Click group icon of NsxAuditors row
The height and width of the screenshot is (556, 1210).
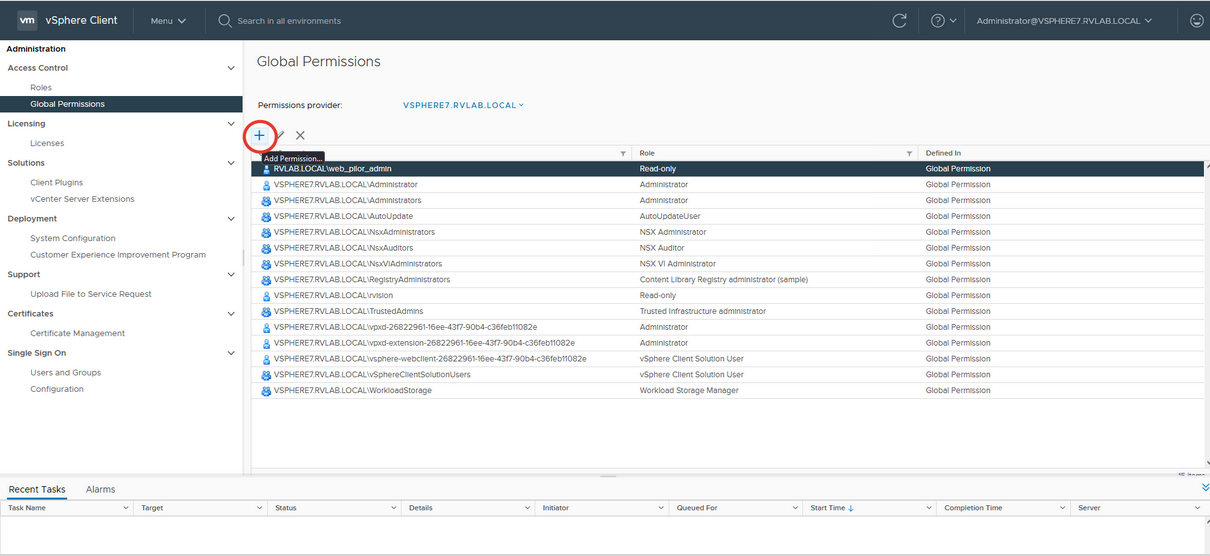tap(266, 248)
